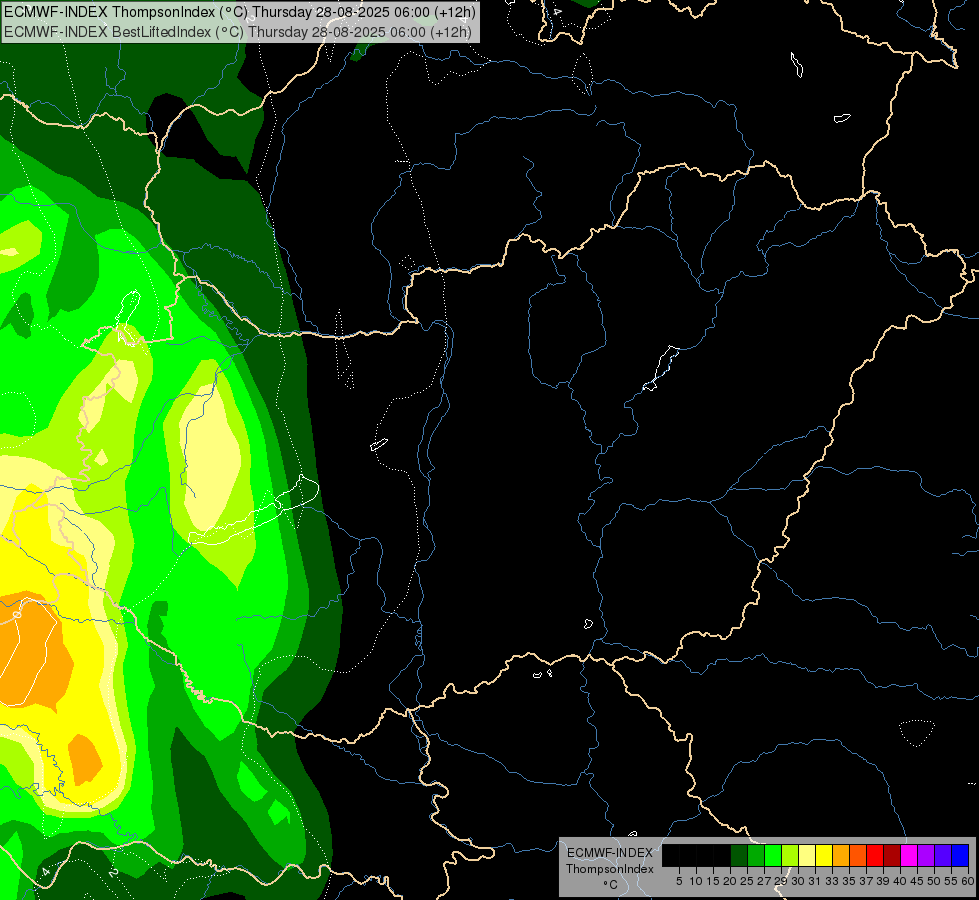Select the bright red 37–39 legend swatch
The height and width of the screenshot is (900, 979).
pyautogui.click(x=875, y=855)
